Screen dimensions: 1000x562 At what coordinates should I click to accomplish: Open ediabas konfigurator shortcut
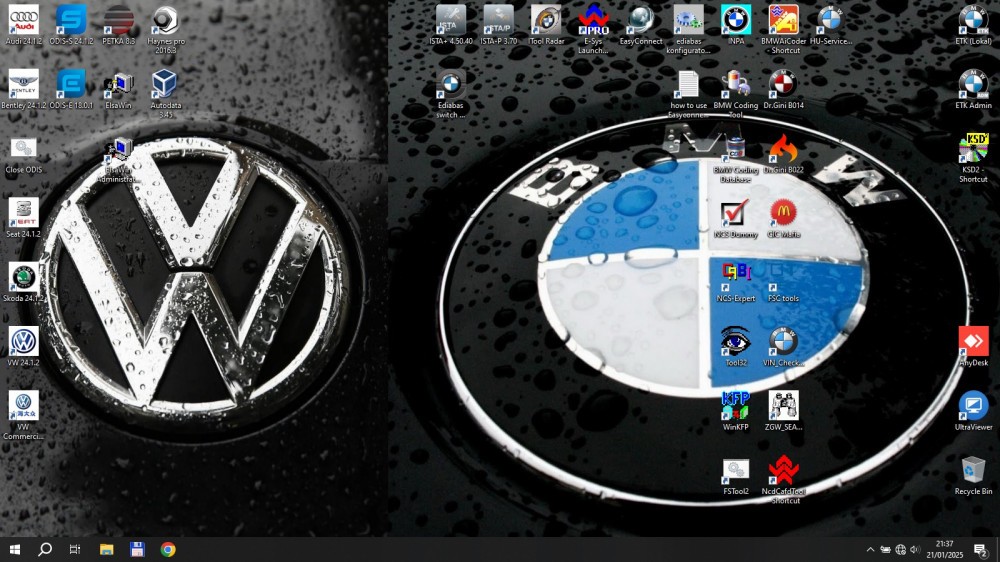688,29
